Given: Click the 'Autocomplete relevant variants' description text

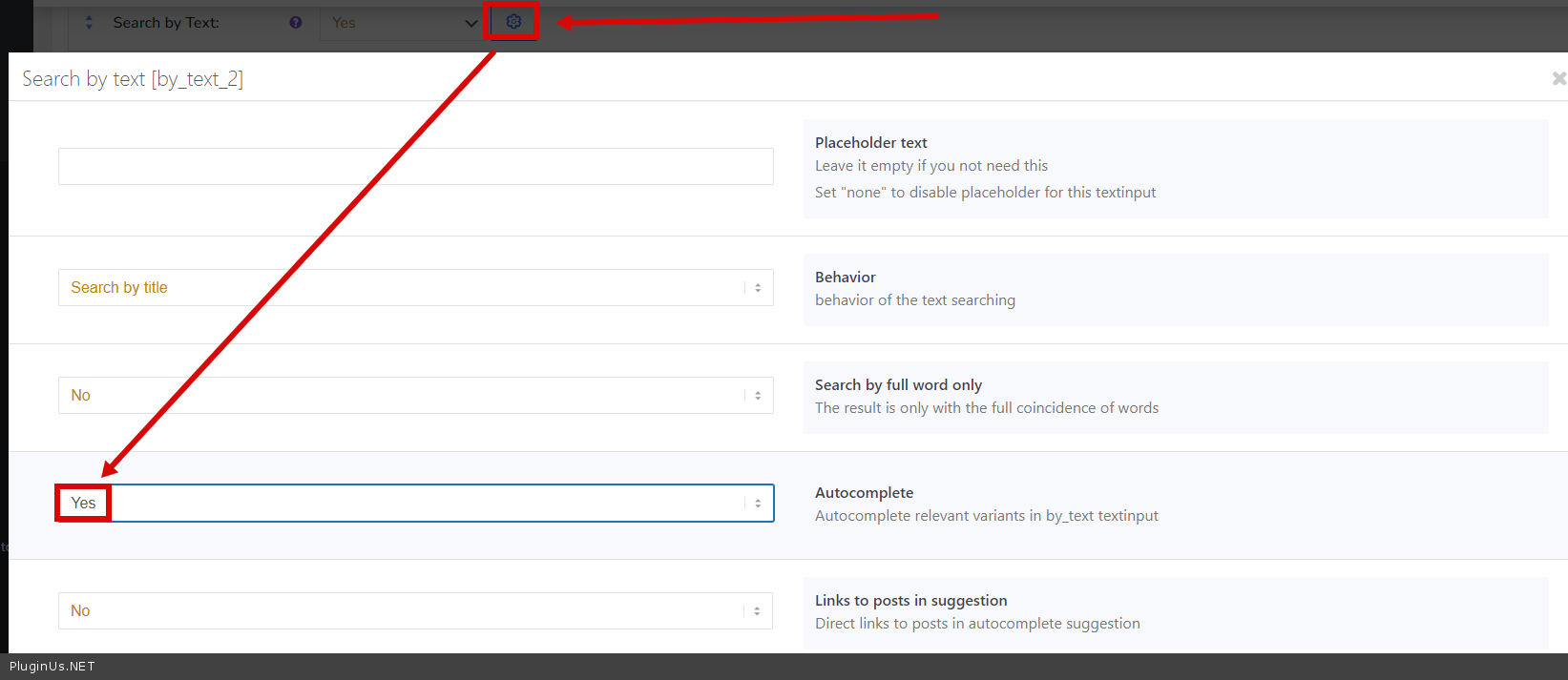Looking at the screenshot, I should pos(986,515).
